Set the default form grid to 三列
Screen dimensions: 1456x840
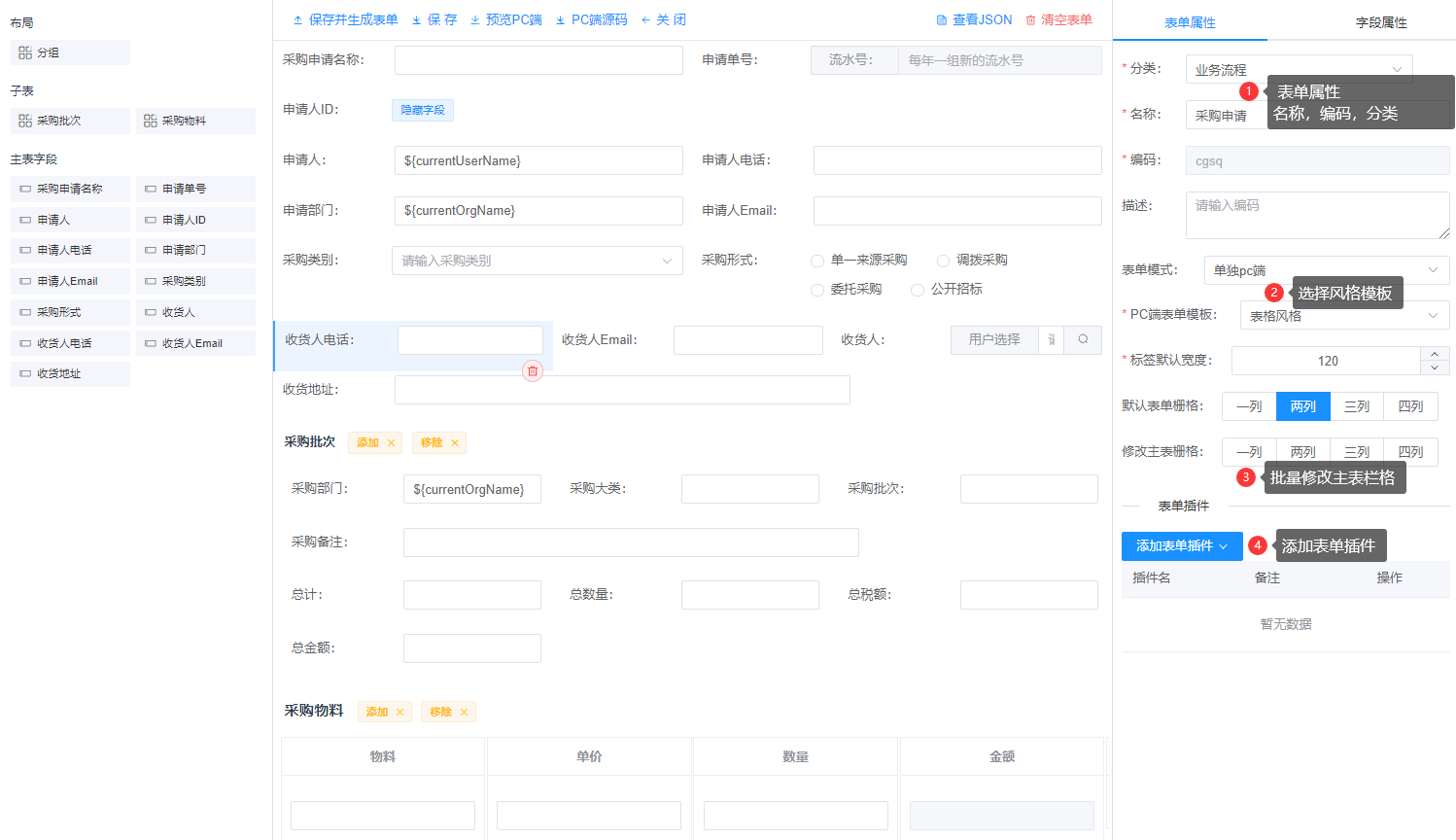tap(1357, 406)
